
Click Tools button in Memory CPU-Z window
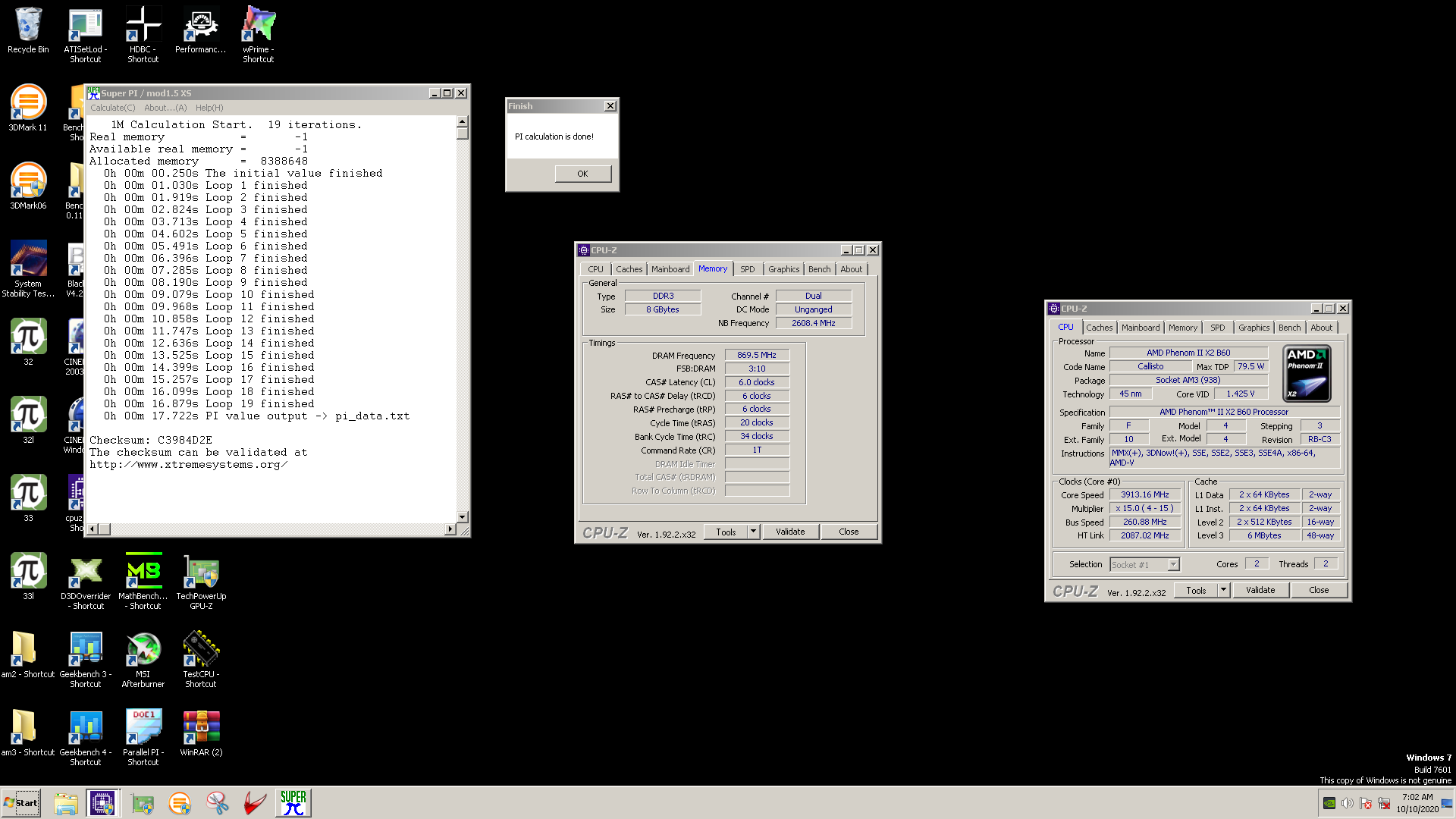pos(726,532)
